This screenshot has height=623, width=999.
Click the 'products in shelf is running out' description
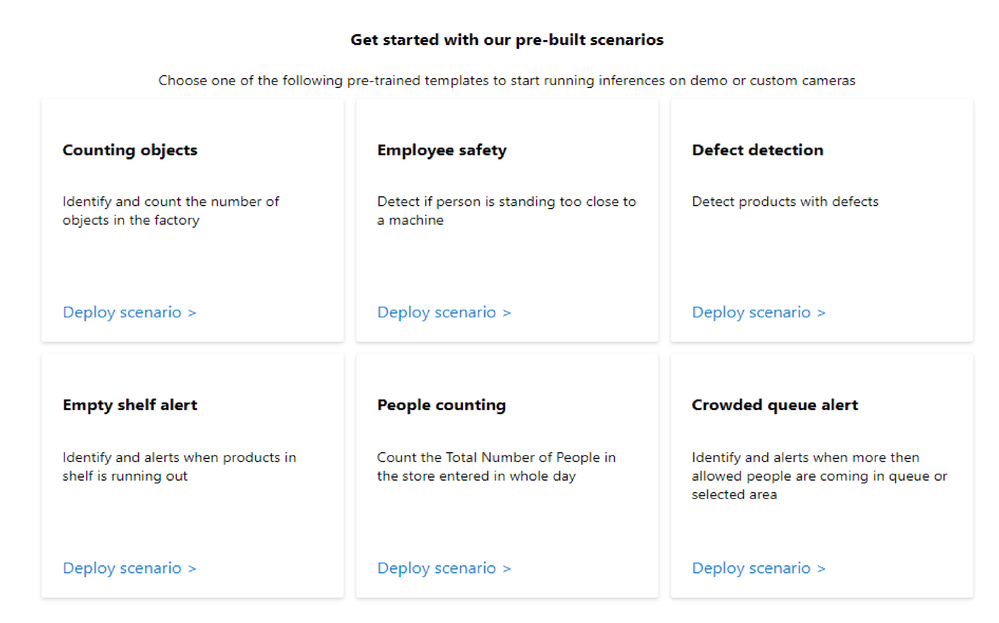[x=179, y=467]
